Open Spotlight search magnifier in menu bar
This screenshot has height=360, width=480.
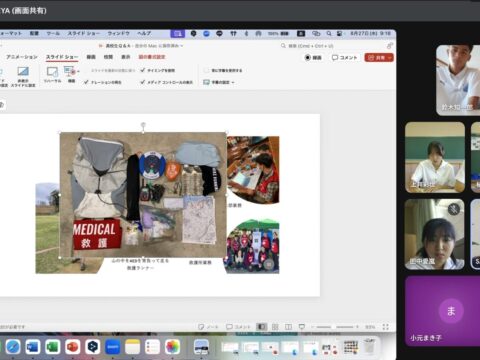[329, 34]
